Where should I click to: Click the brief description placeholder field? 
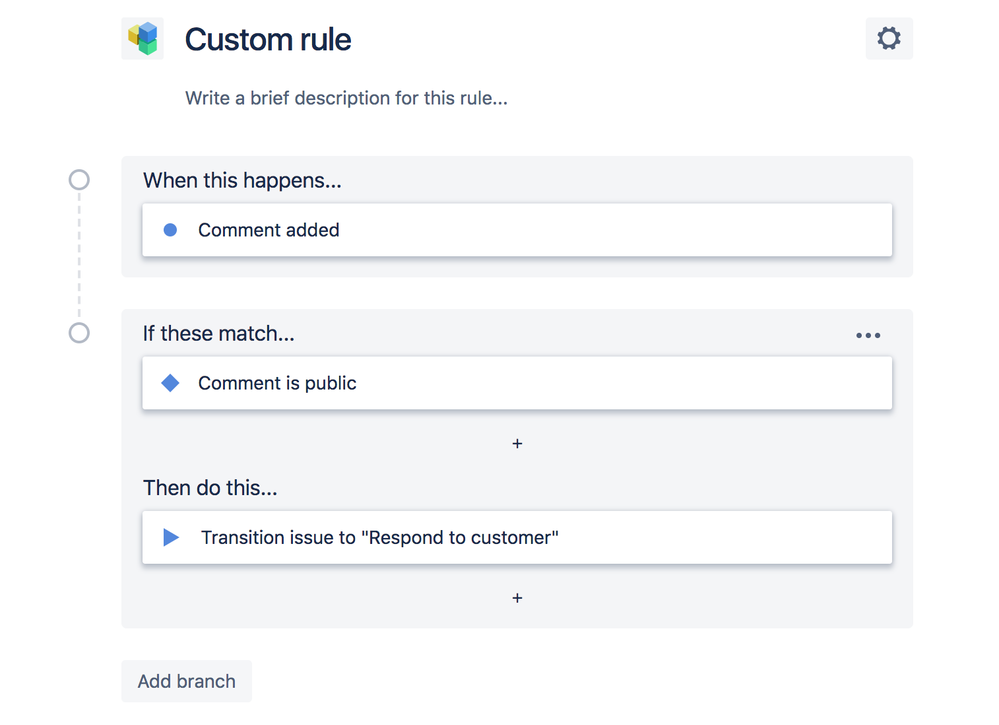pos(346,99)
